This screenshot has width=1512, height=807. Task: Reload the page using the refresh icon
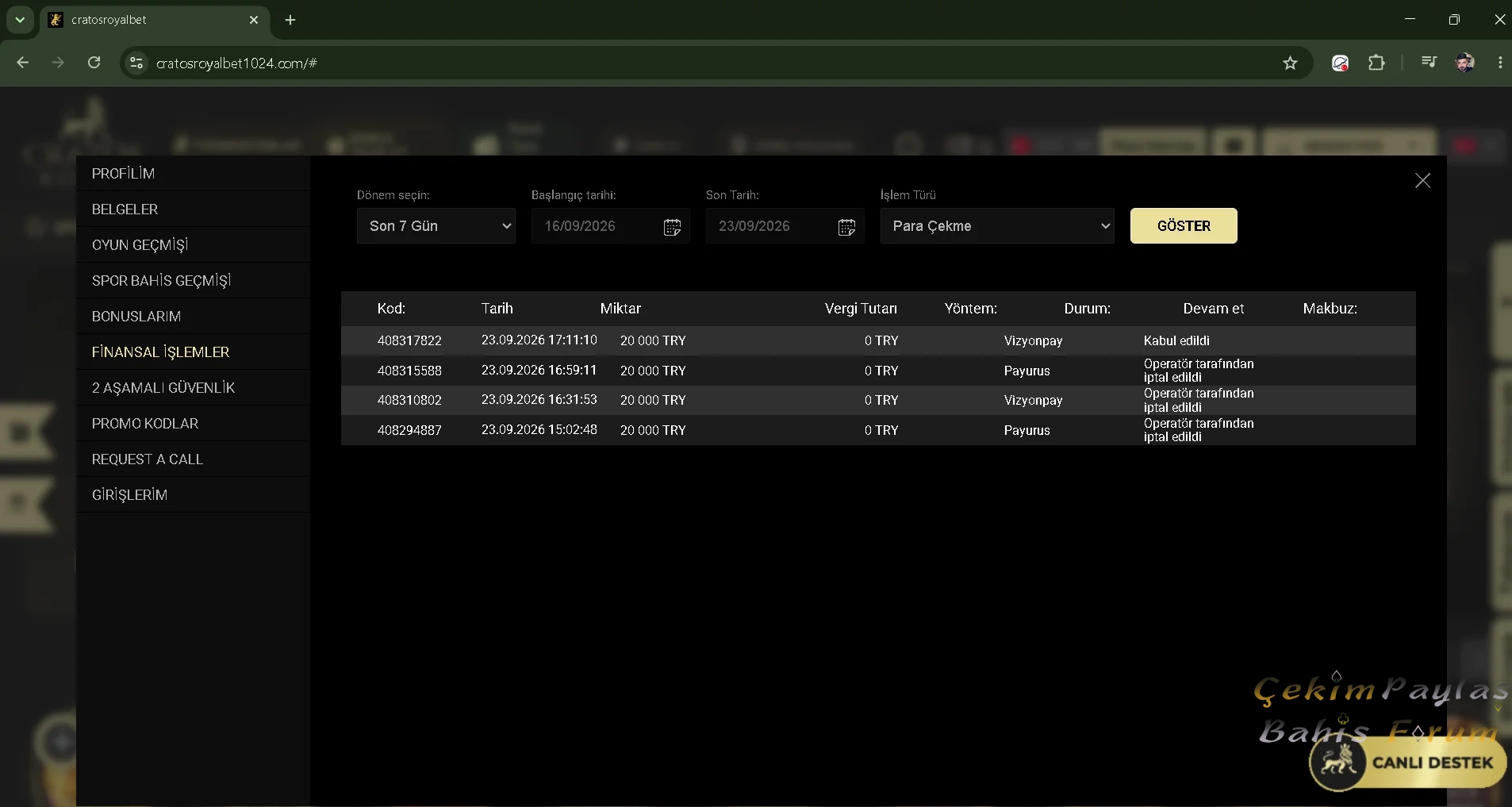point(94,63)
